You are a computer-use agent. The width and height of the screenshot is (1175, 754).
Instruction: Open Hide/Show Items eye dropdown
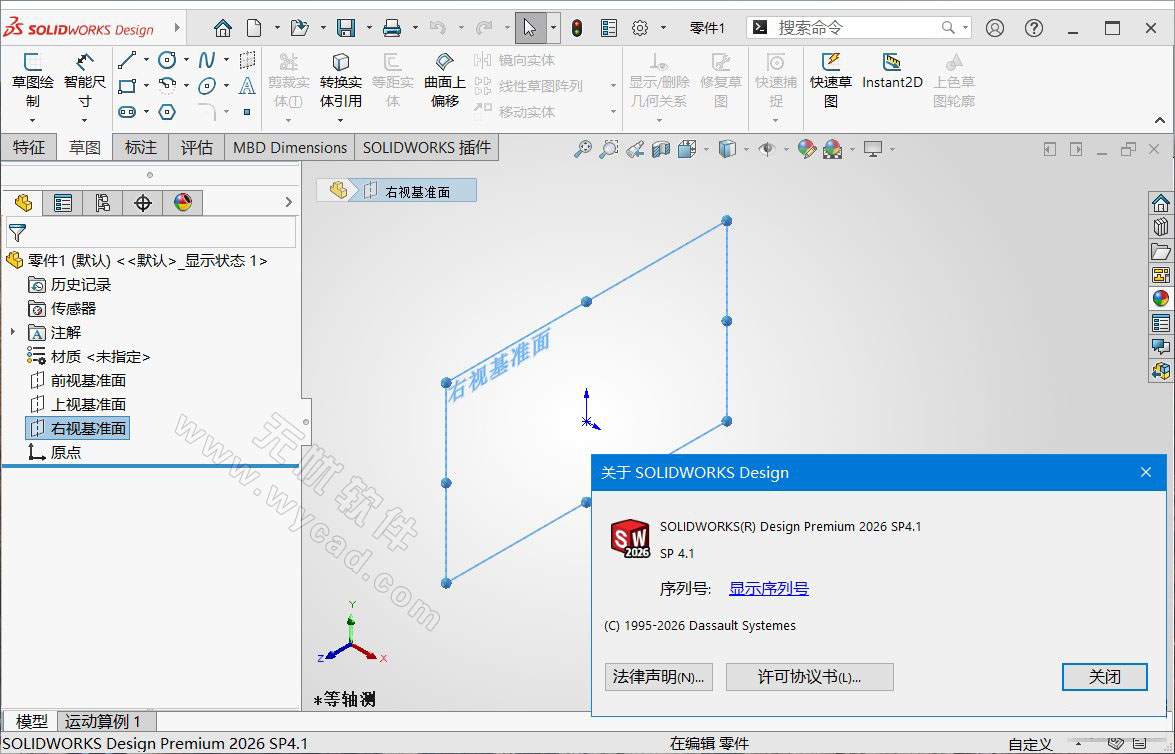[x=786, y=149]
